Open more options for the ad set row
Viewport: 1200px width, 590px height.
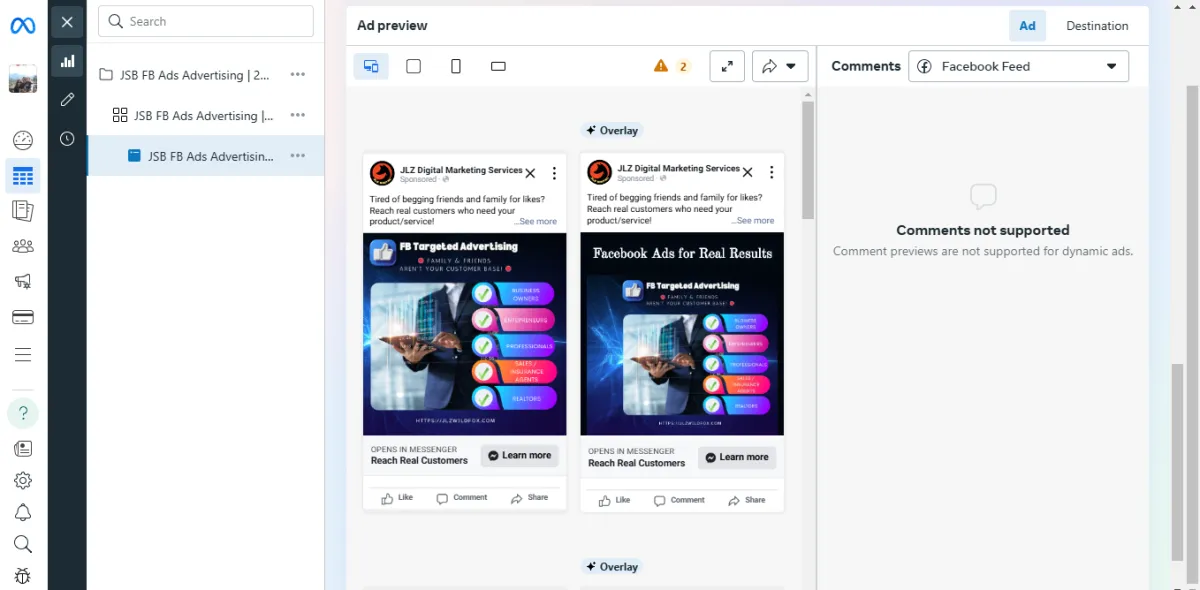[x=298, y=115]
